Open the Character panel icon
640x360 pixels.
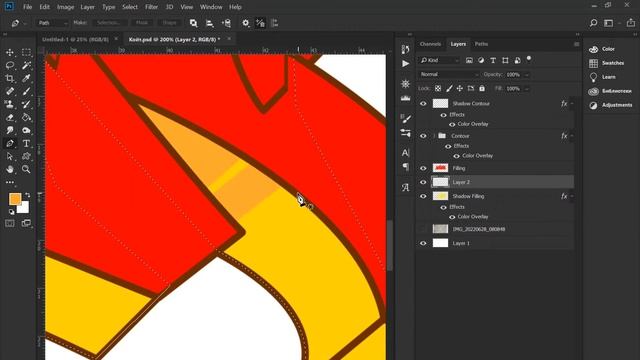pos(405,153)
